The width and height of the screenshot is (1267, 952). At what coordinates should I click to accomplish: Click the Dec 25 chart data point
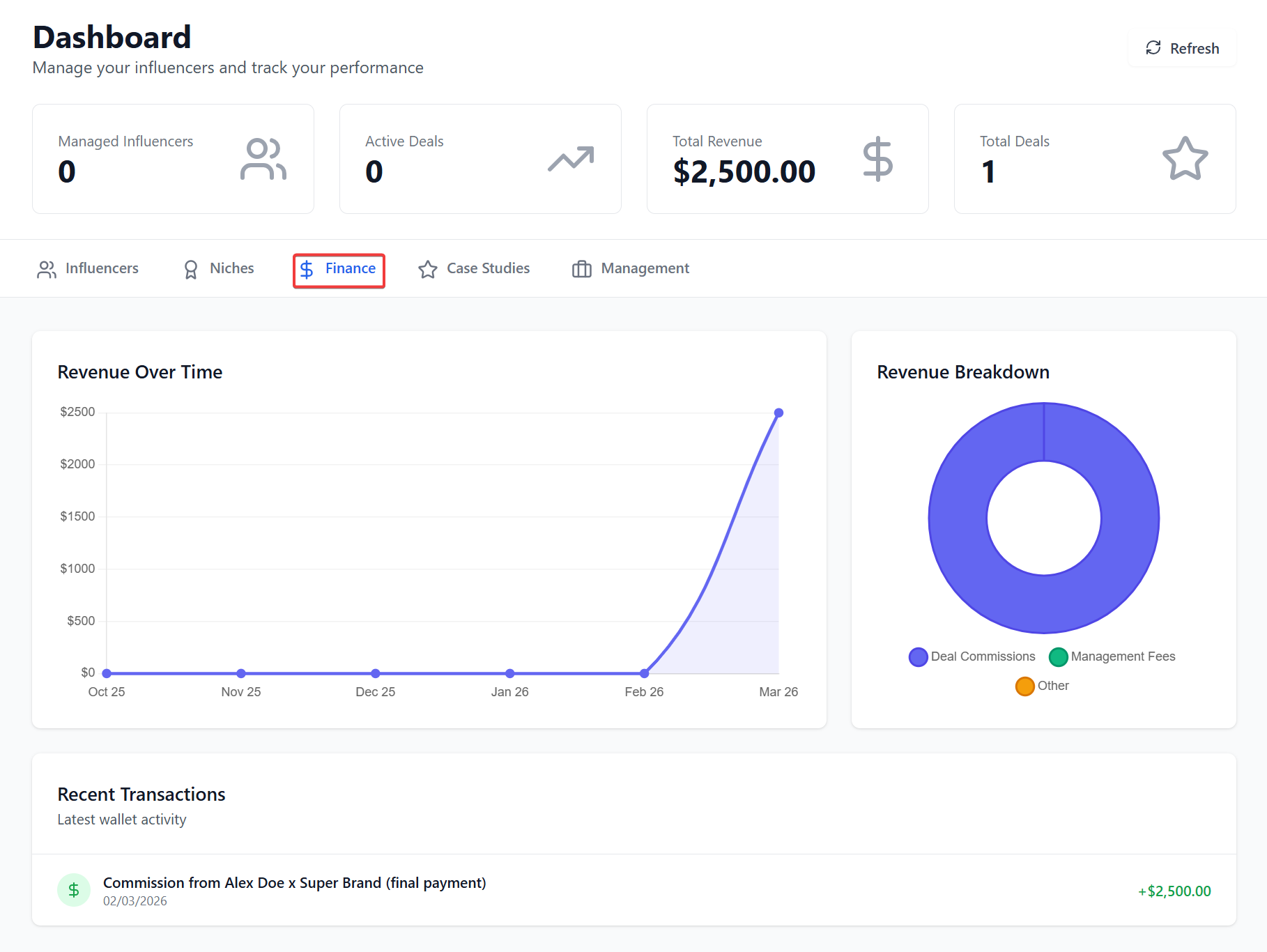[376, 673]
